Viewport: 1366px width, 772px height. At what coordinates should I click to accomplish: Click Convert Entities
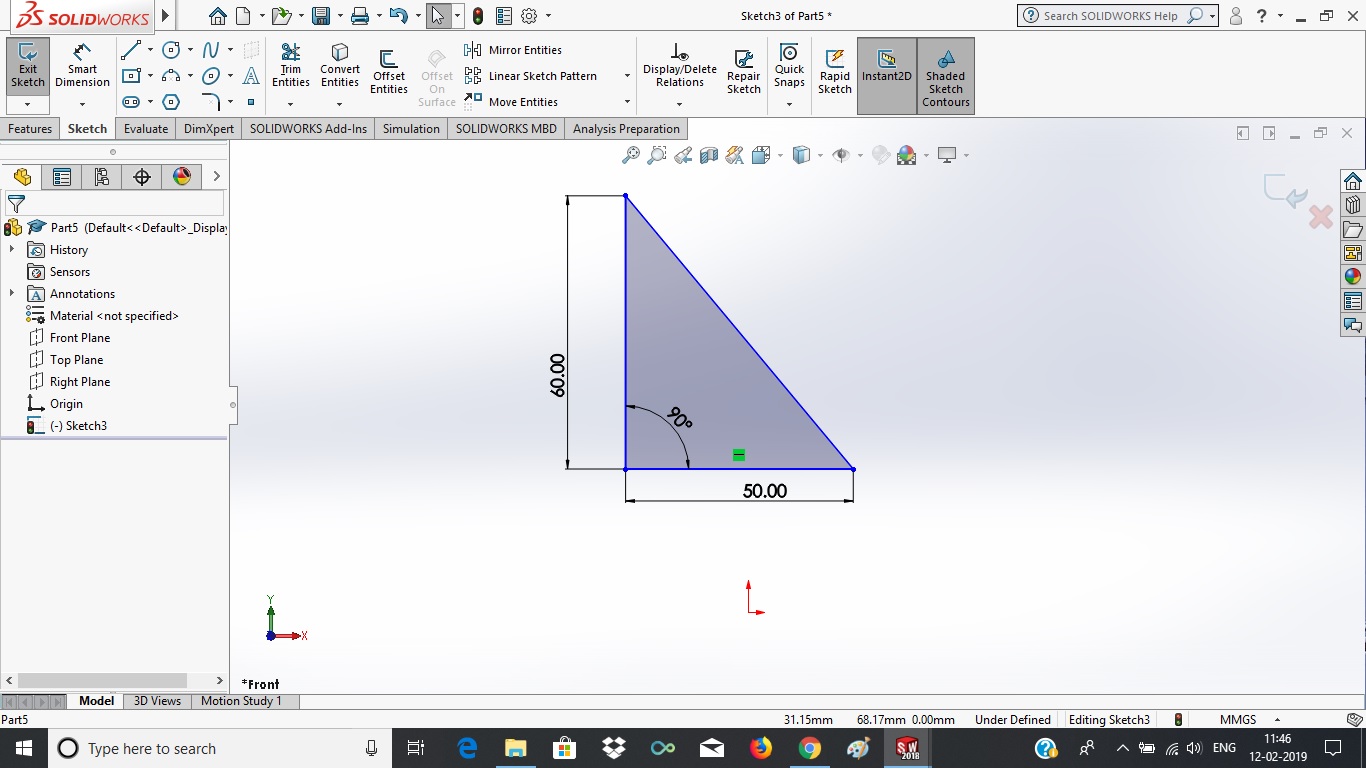point(340,66)
